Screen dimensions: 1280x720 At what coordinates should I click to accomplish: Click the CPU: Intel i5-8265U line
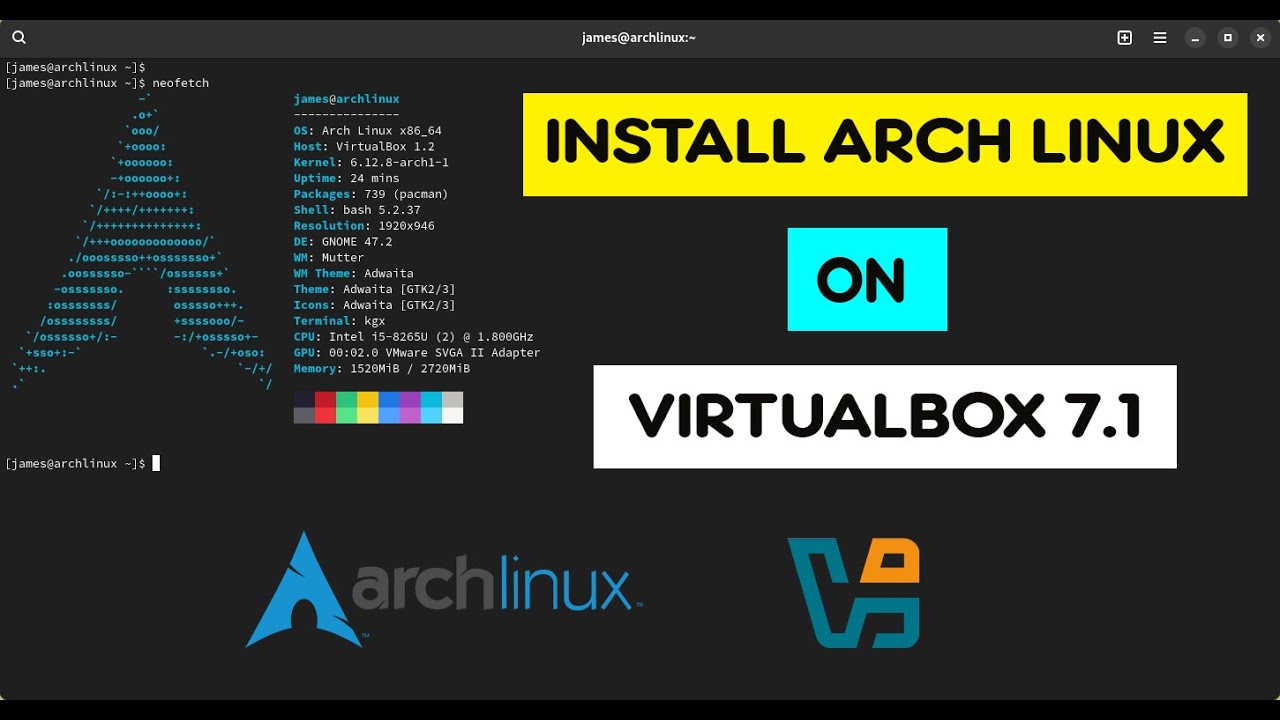pos(413,337)
